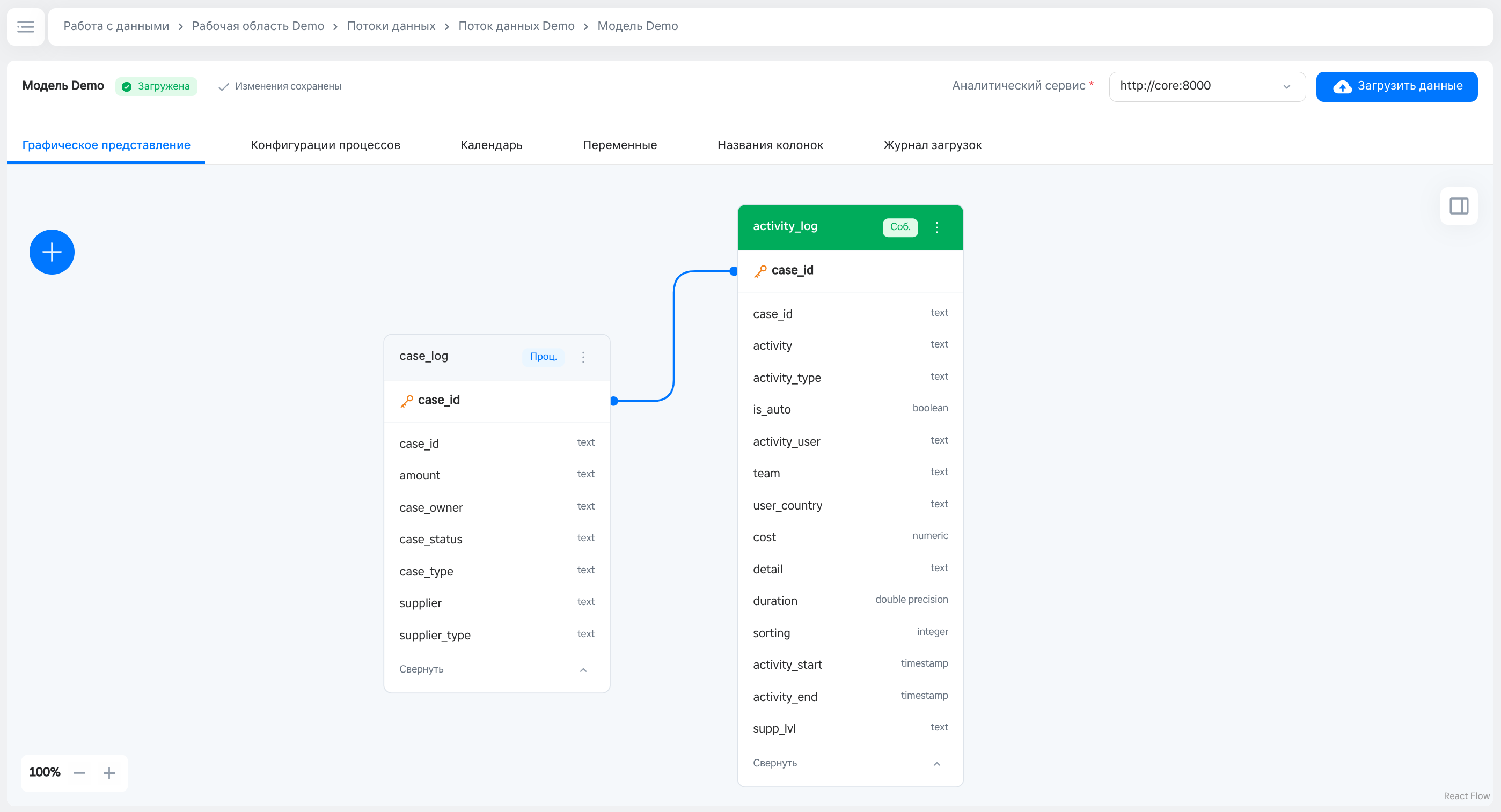Go to Рабочая область Demo breadcrumb

pos(258,26)
